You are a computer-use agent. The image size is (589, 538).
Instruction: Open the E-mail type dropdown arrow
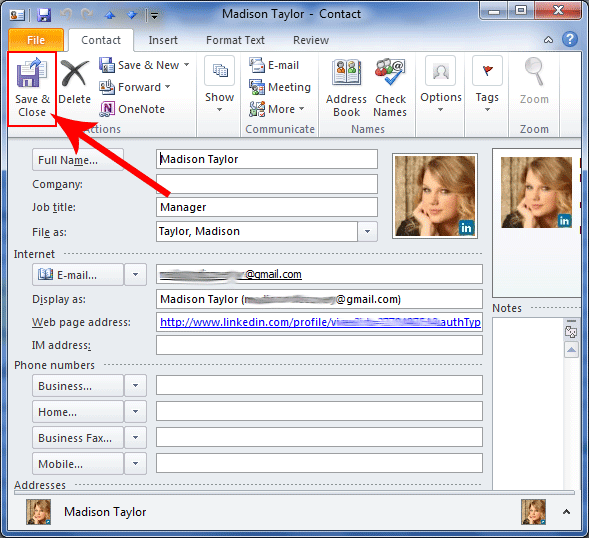[x=135, y=275]
